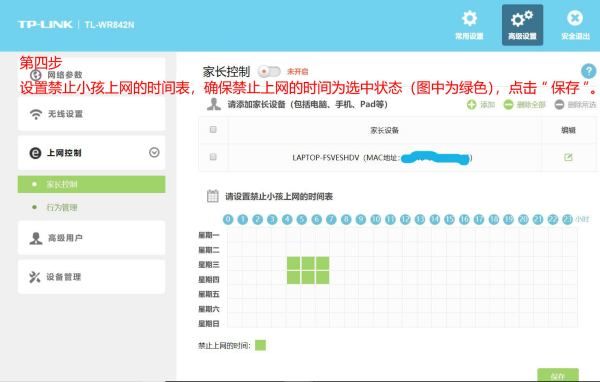This screenshot has height=382, width=600.
Task: Click green 禁止上网的时间 legend swatch
Action: (x=260, y=345)
